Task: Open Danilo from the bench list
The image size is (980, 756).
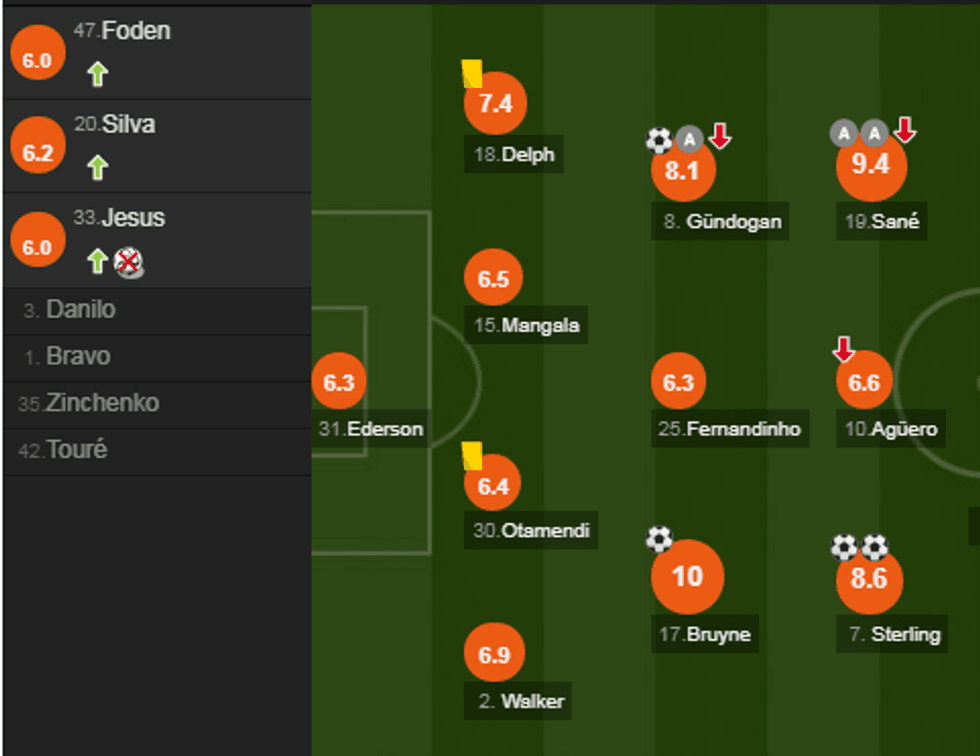Action: (80, 310)
